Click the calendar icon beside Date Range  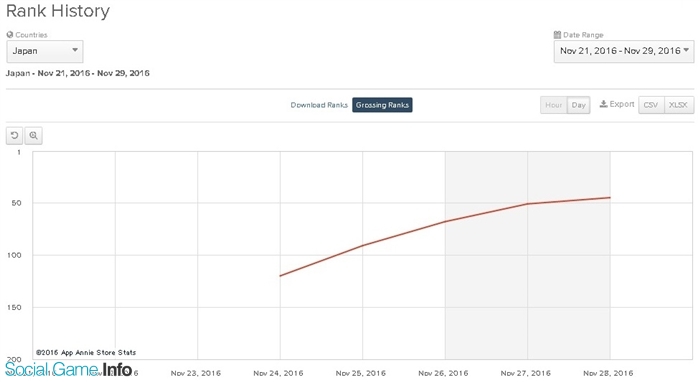click(557, 34)
